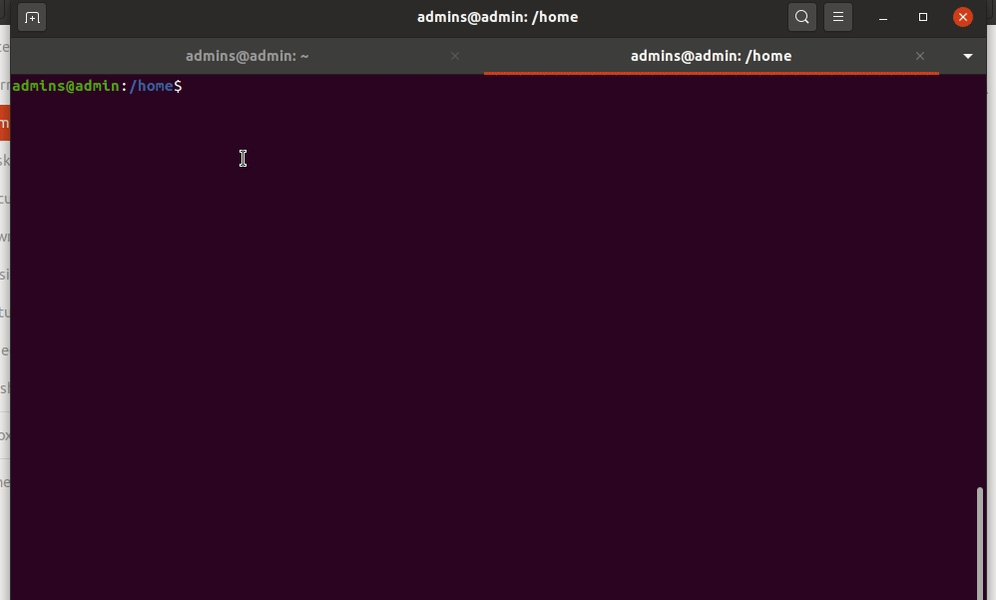The image size is (996, 600).
Task: Close the terminal window
Action: pyautogui.click(x=963, y=17)
